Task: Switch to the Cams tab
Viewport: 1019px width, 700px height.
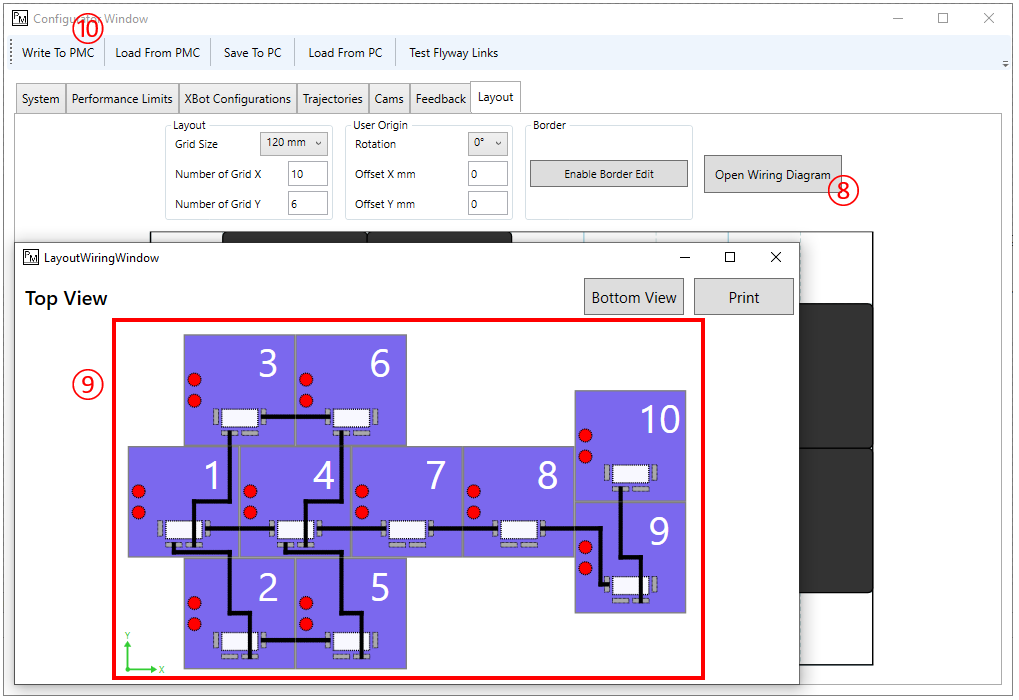Action: tap(389, 98)
